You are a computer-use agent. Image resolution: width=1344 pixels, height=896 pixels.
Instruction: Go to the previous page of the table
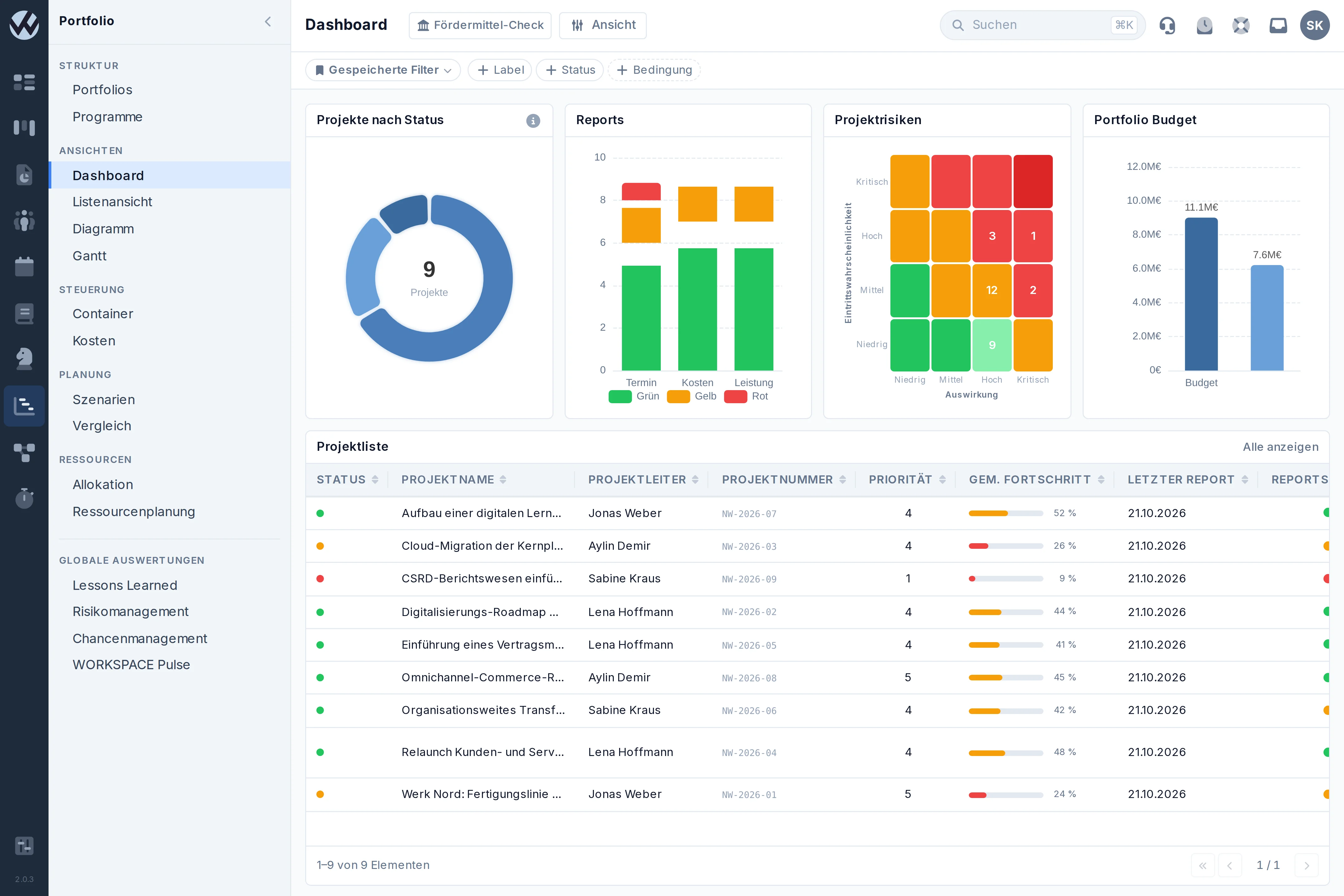1229,865
